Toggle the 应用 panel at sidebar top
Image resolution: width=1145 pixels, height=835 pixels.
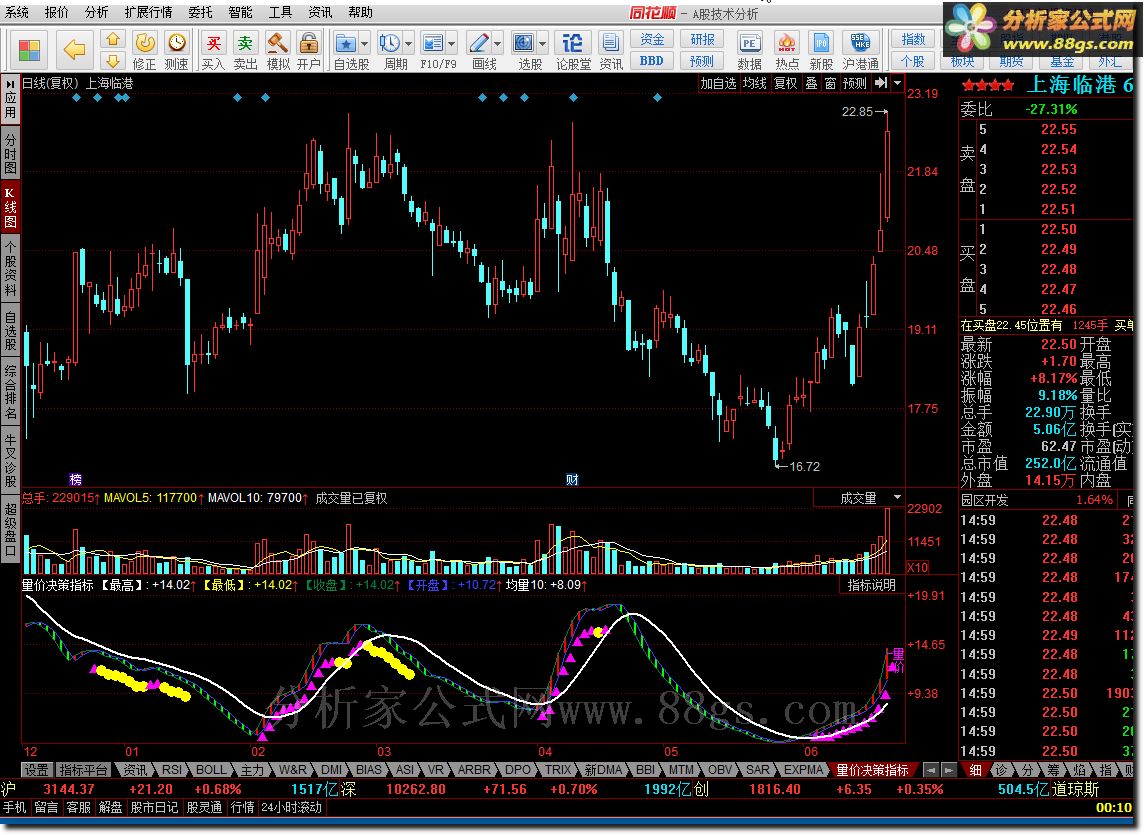(10, 99)
